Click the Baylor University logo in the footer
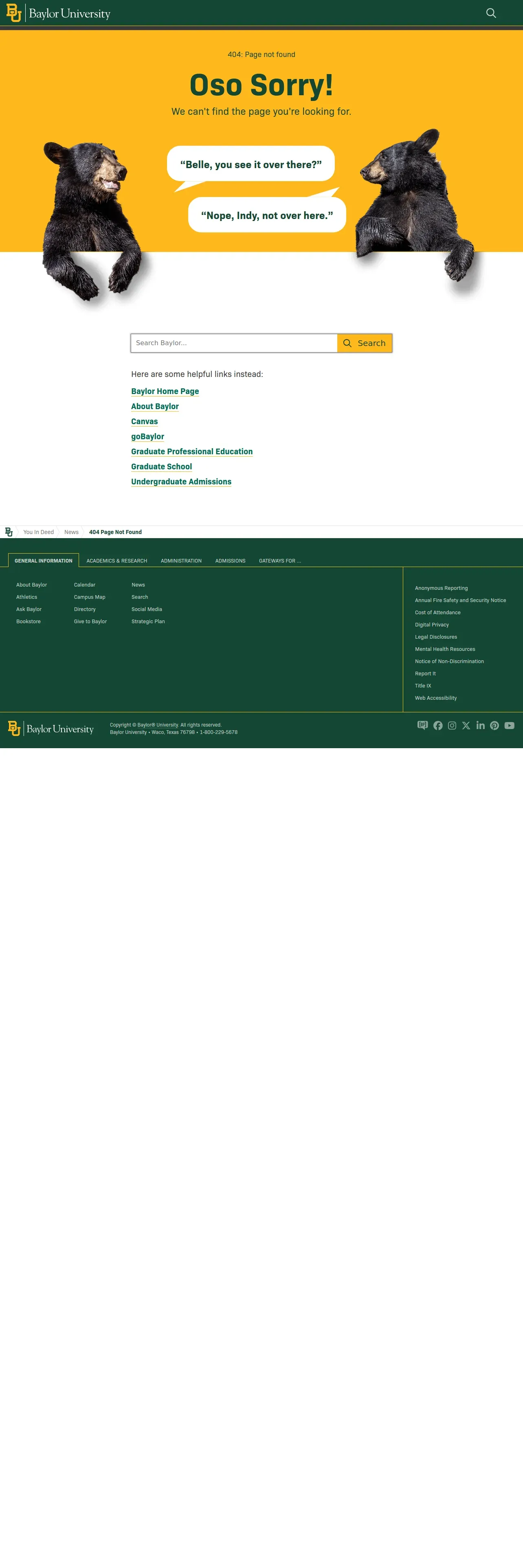 click(x=51, y=729)
